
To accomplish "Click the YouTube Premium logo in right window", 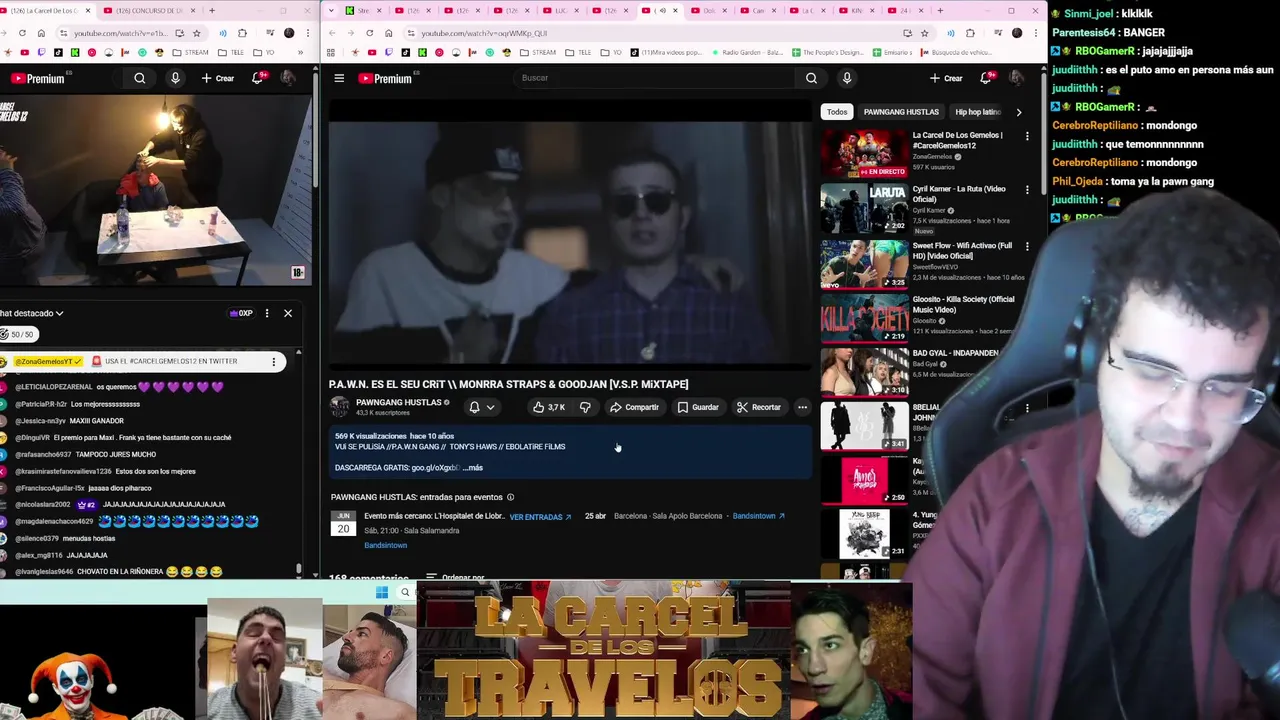I will pyautogui.click(x=385, y=78).
